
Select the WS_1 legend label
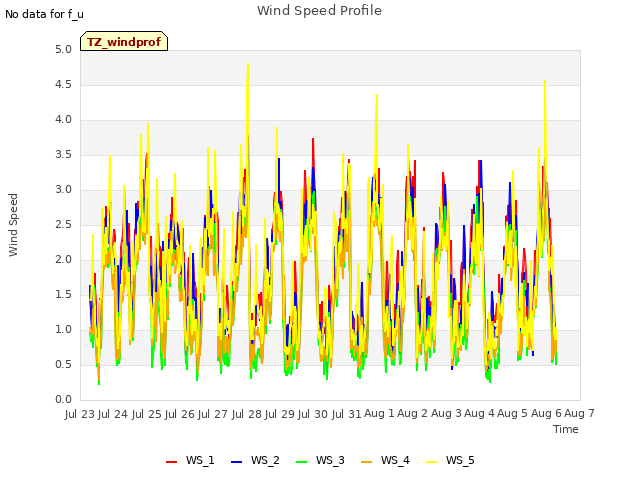pyautogui.click(x=200, y=460)
